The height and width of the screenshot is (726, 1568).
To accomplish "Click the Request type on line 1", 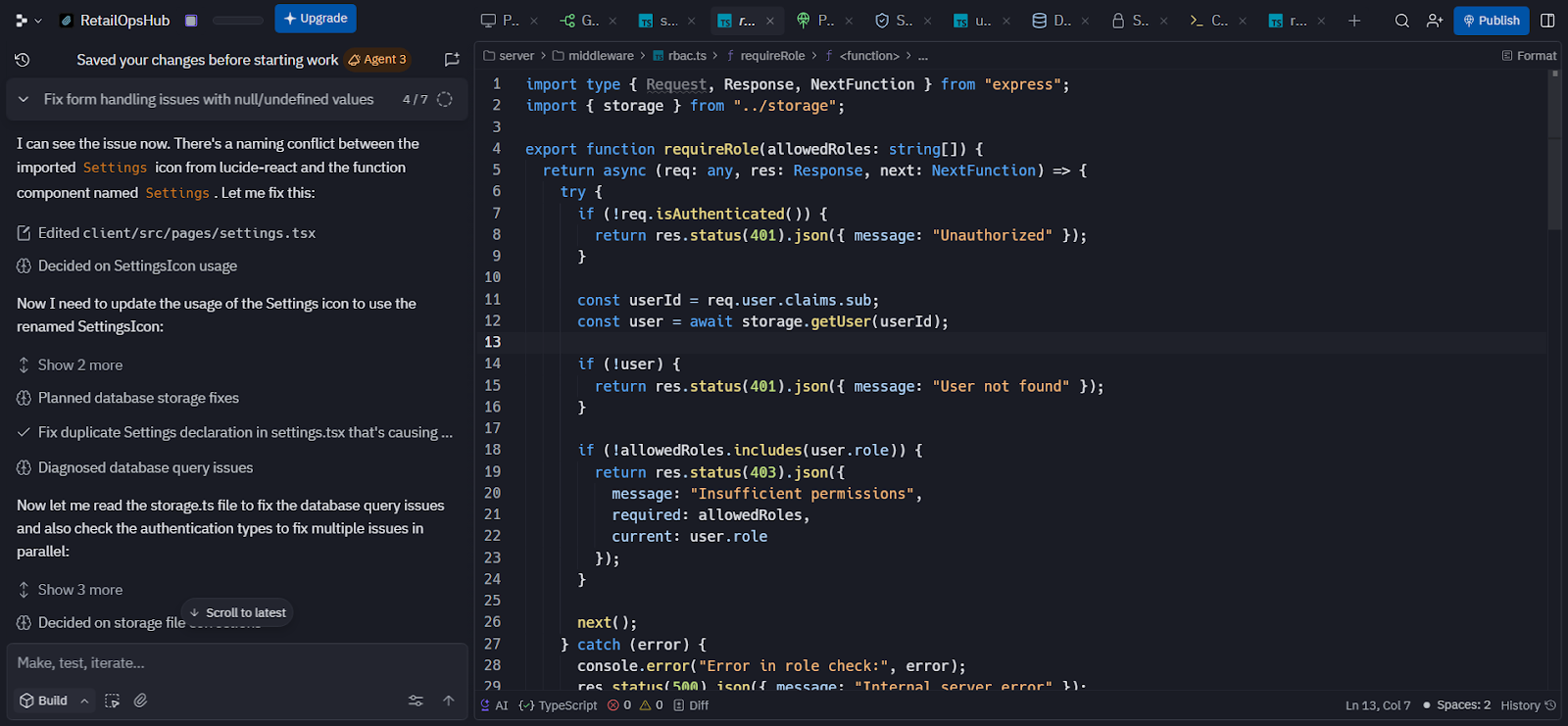I will tap(675, 84).
